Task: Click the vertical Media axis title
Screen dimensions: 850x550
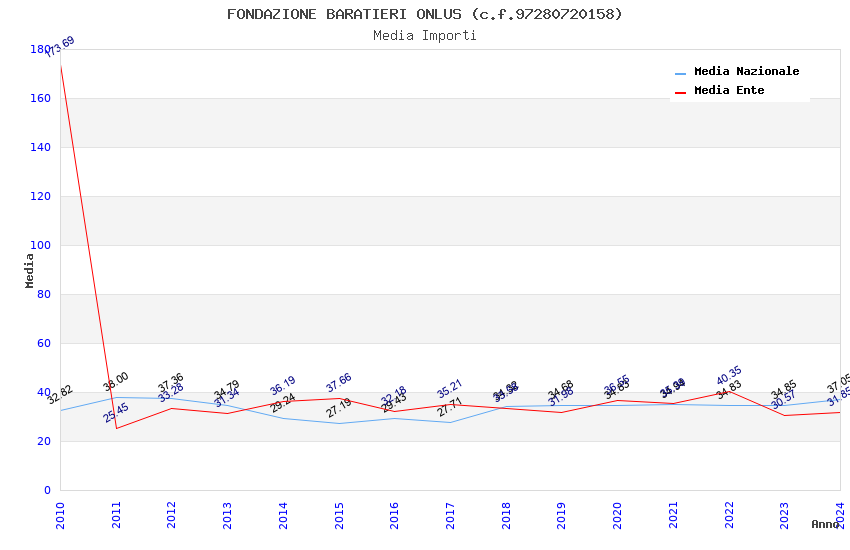Action: click(29, 270)
